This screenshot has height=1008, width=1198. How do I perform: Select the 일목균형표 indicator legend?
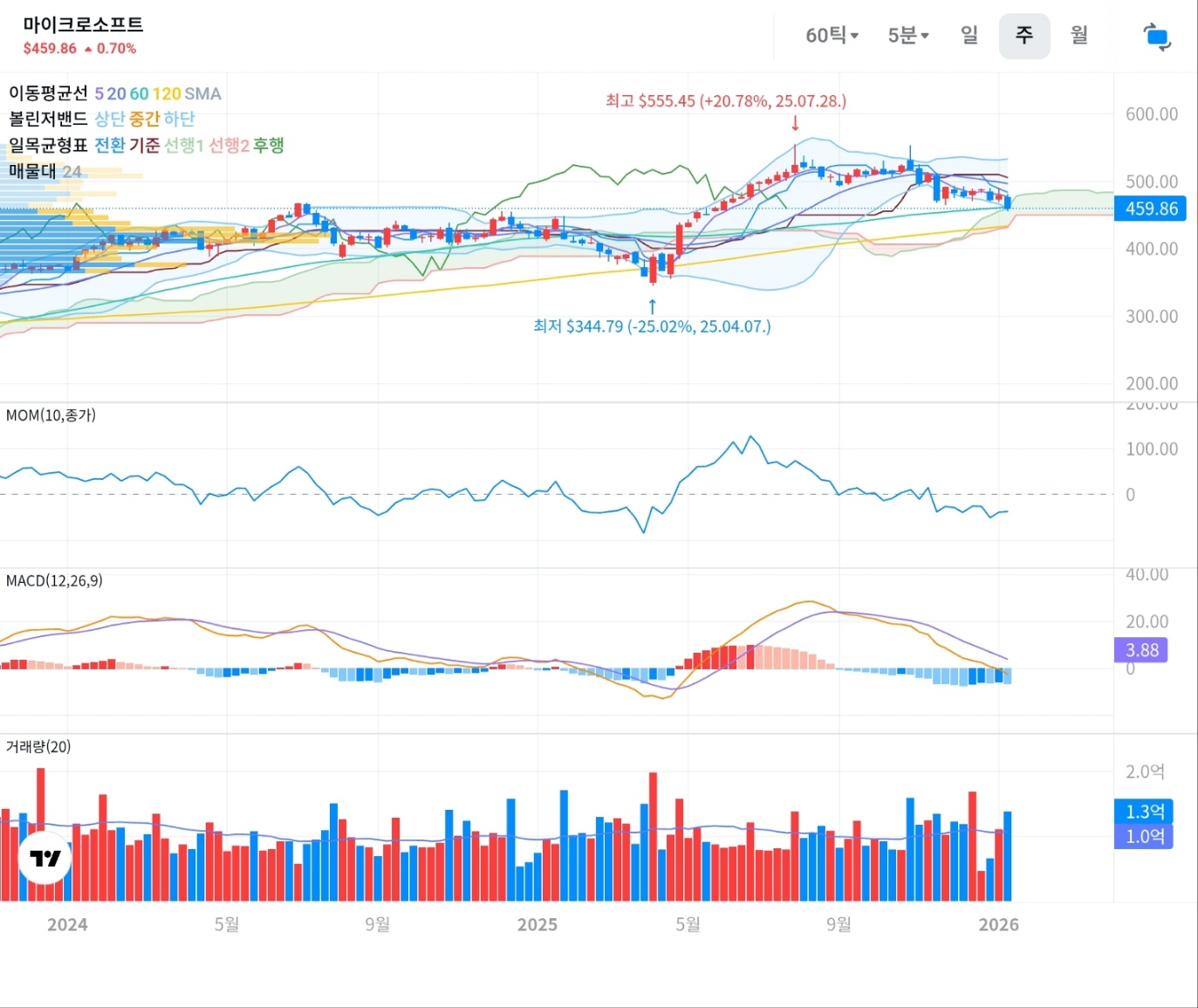tap(49, 145)
